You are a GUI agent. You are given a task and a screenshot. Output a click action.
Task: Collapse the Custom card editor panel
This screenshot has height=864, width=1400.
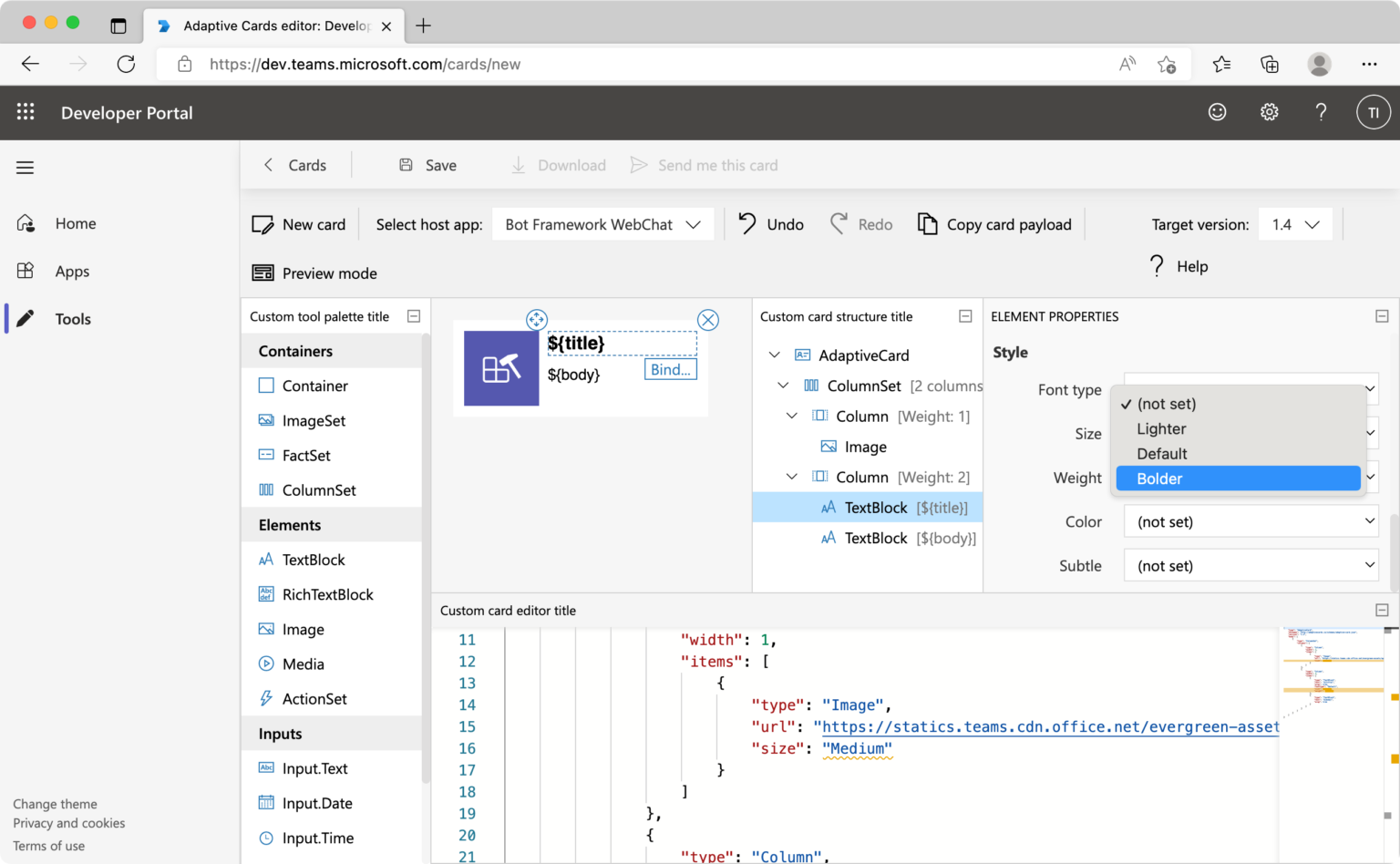[1382, 610]
